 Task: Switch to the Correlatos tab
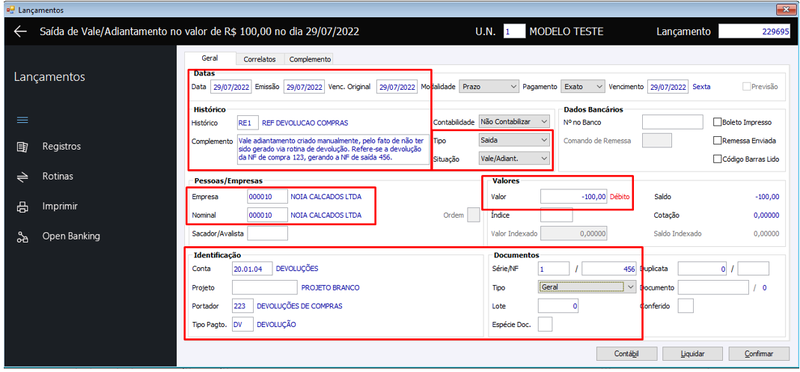260,59
